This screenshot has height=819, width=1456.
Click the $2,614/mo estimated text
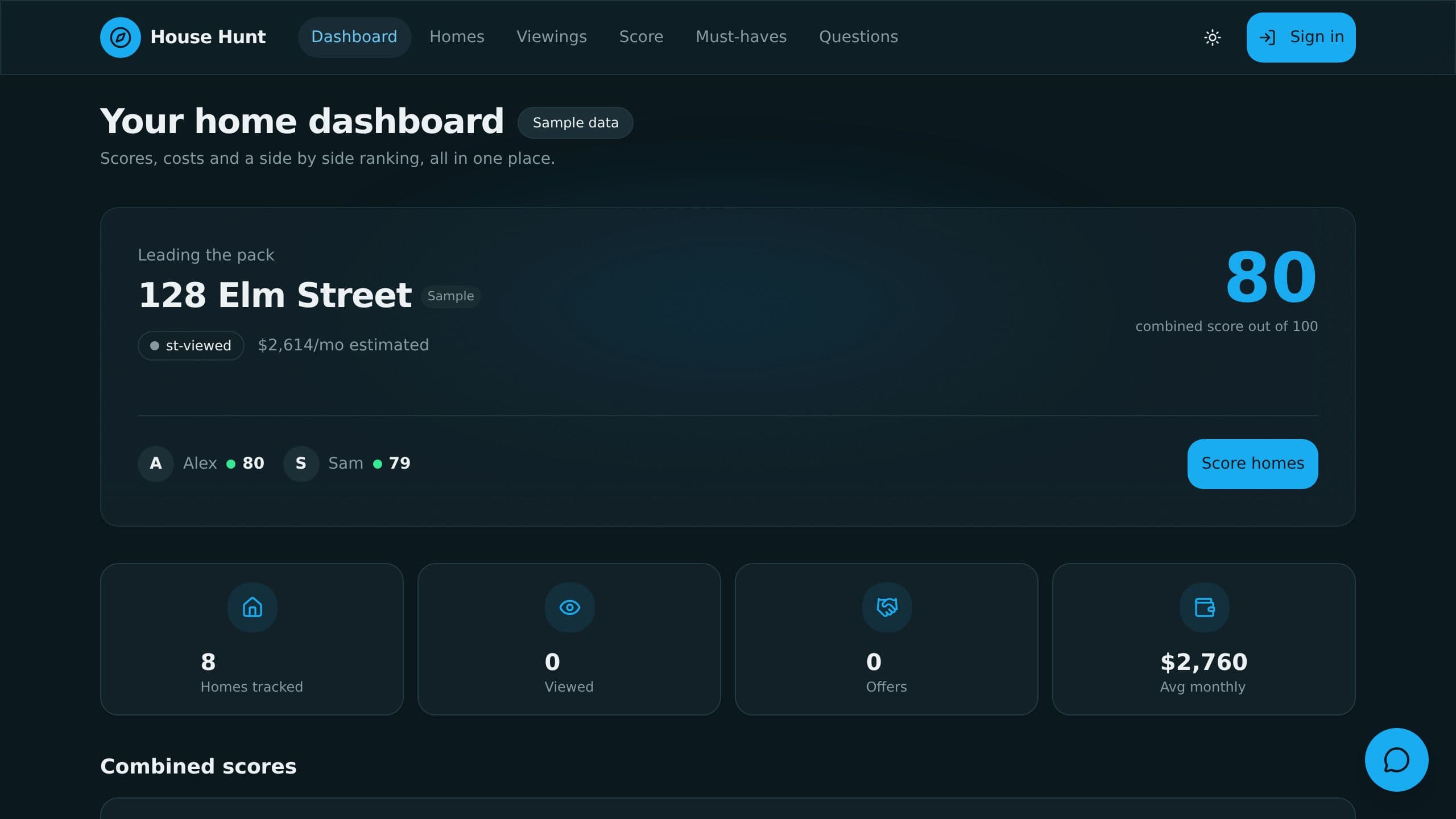click(344, 345)
